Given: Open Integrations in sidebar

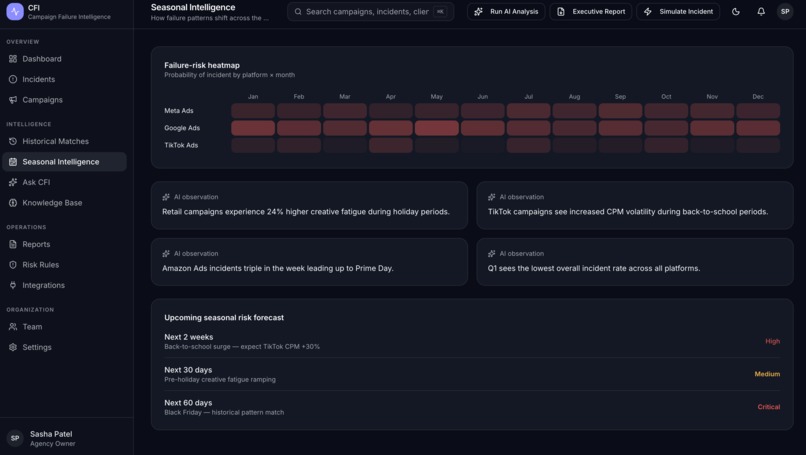Looking at the screenshot, I should click(64, 285).
